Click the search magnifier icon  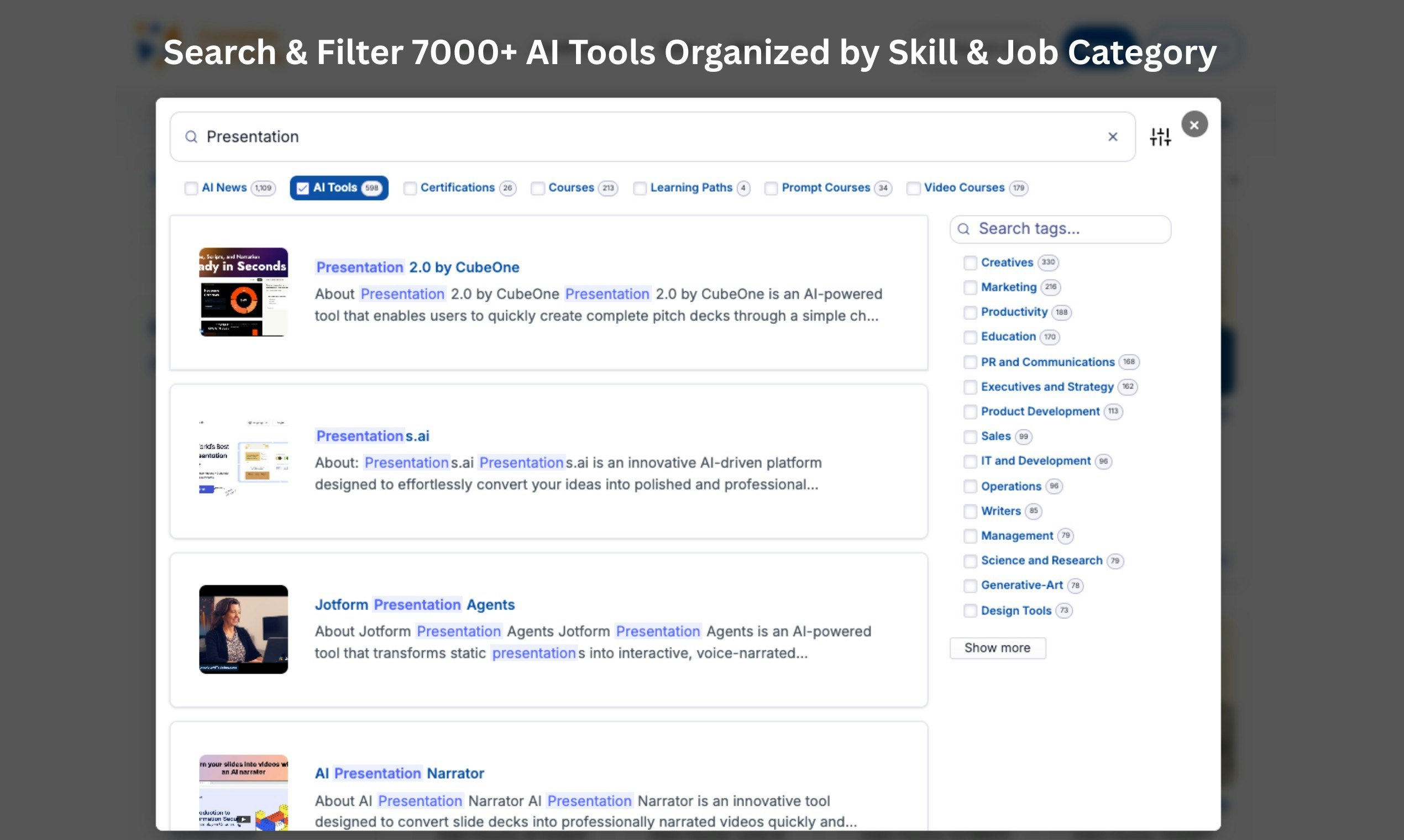pos(191,137)
